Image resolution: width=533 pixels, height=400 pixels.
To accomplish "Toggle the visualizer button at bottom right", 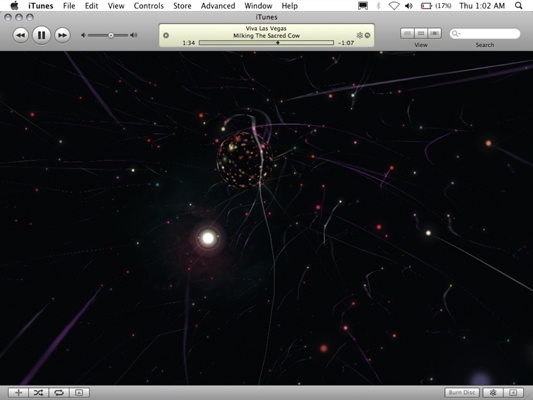I will (493, 393).
